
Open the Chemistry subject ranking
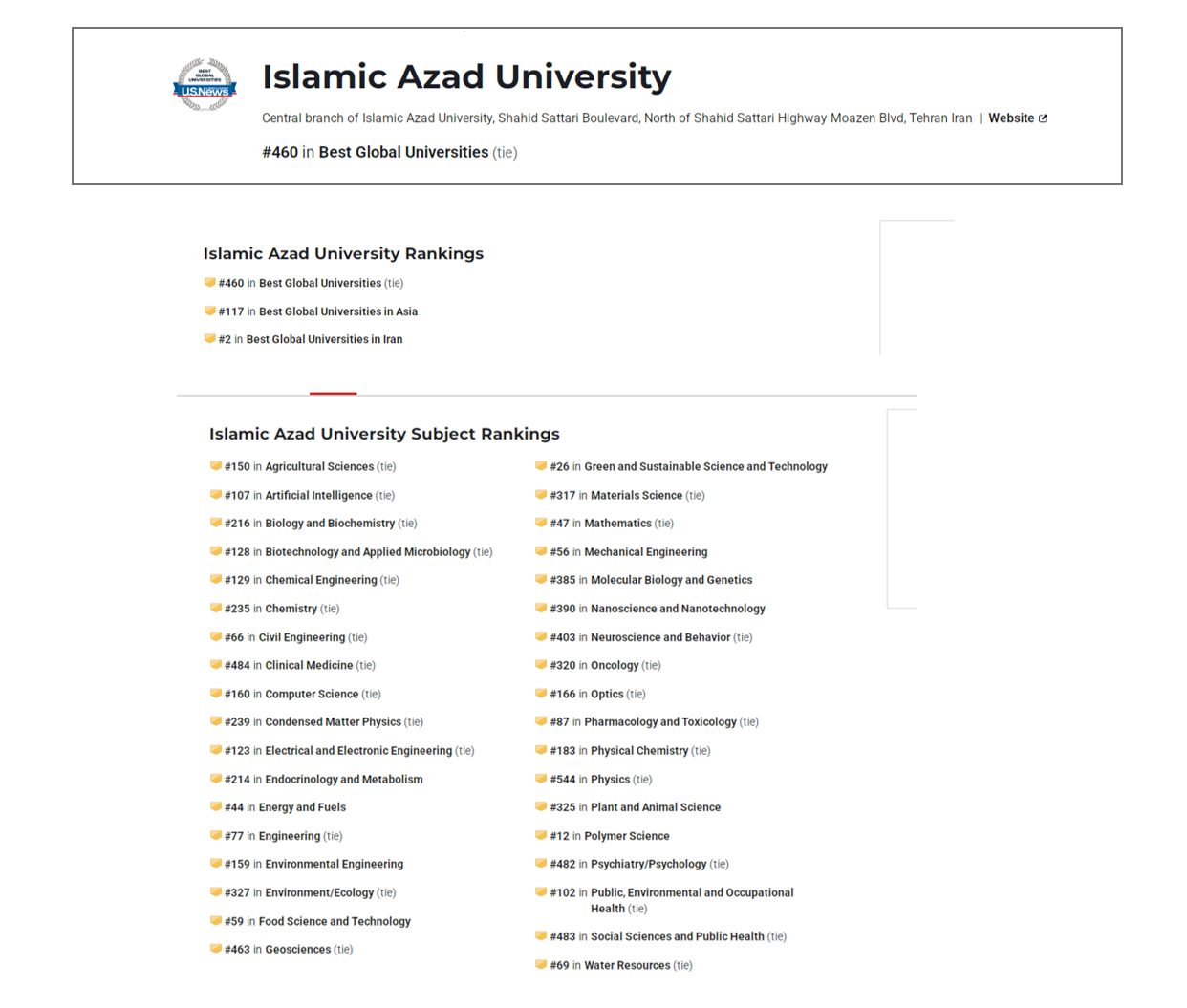pyautogui.click(x=291, y=609)
